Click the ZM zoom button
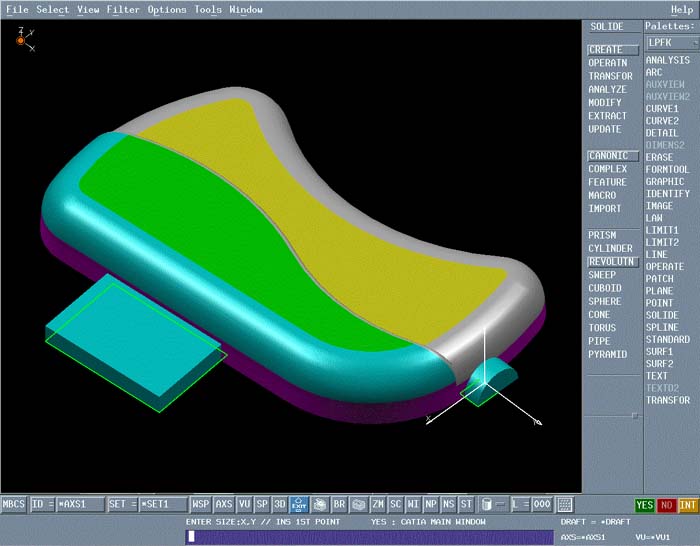 pyautogui.click(x=378, y=505)
